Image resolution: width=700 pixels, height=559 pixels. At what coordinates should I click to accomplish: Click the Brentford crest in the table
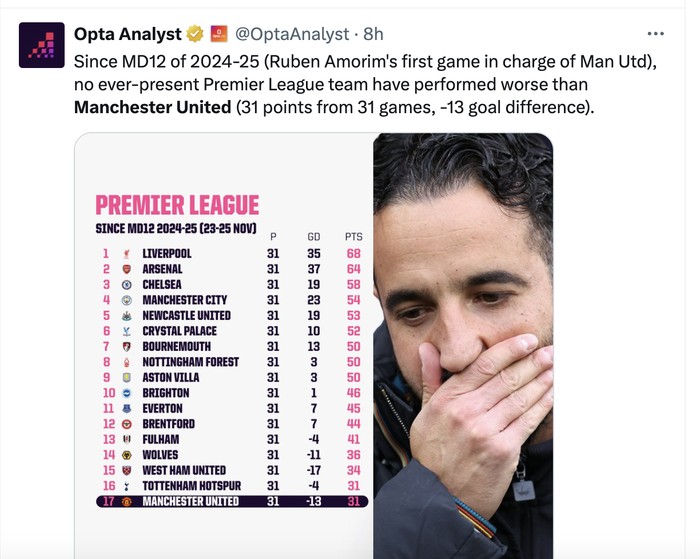tap(127, 424)
